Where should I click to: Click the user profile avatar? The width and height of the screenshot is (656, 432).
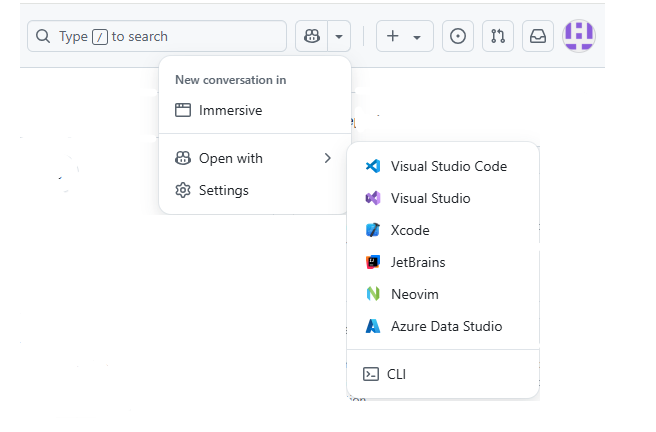click(579, 35)
